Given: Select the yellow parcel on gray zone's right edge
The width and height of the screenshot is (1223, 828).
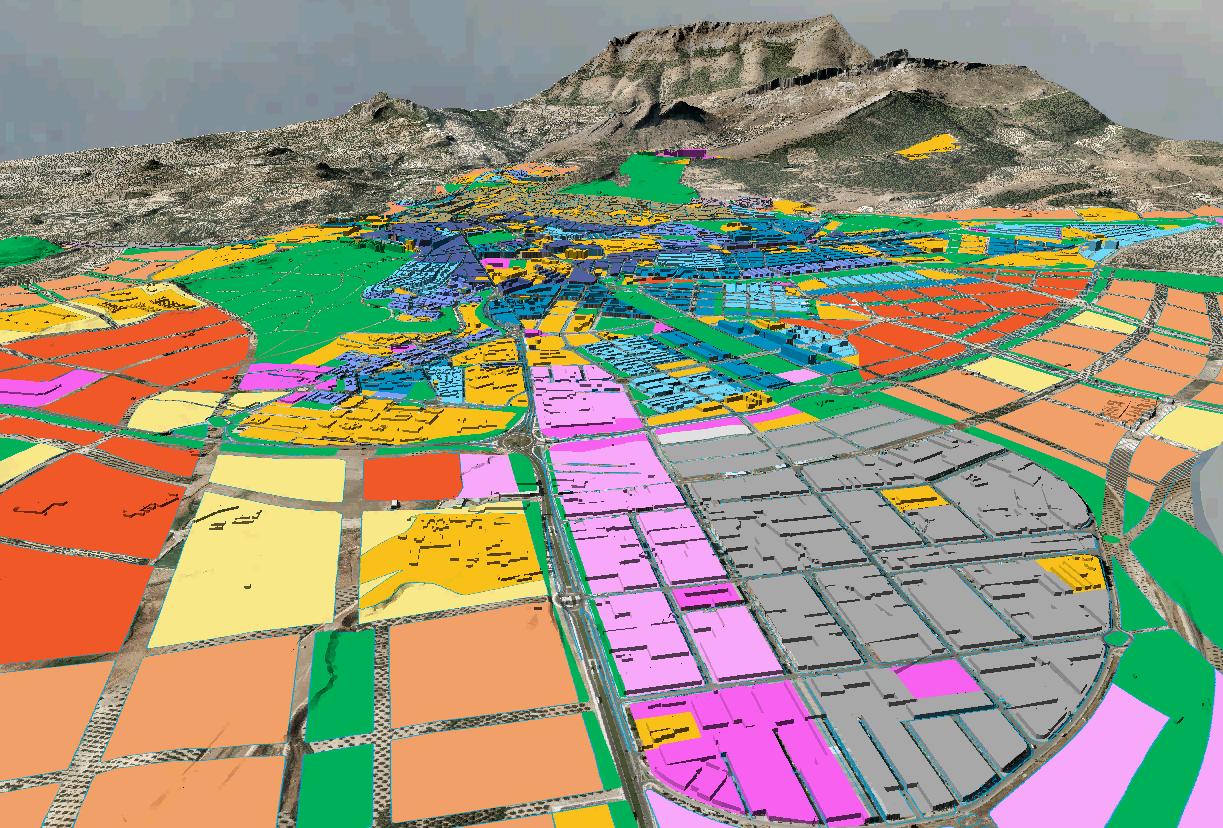Looking at the screenshot, I should pyautogui.click(x=1074, y=572).
